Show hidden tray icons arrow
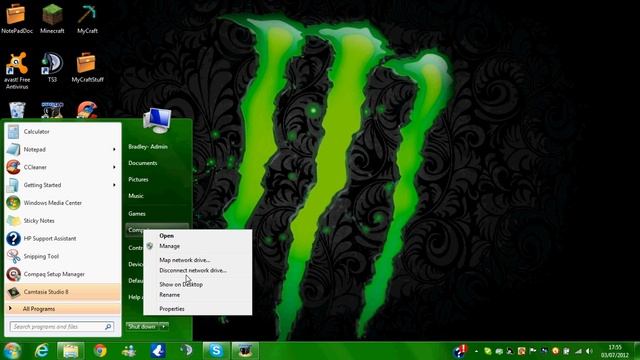Screen dimensions: 640x360 coord(476,351)
